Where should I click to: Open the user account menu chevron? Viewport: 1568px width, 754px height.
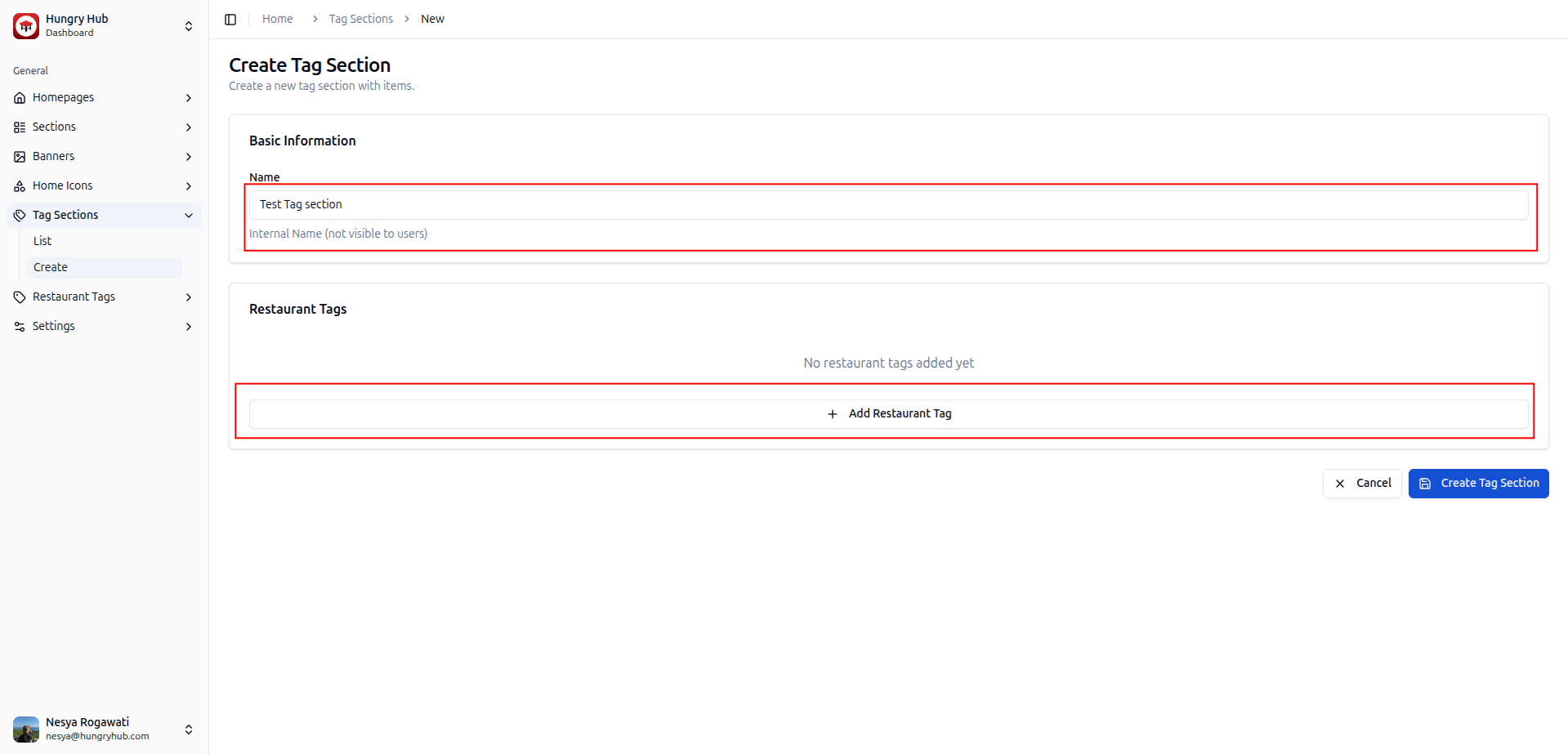point(189,729)
